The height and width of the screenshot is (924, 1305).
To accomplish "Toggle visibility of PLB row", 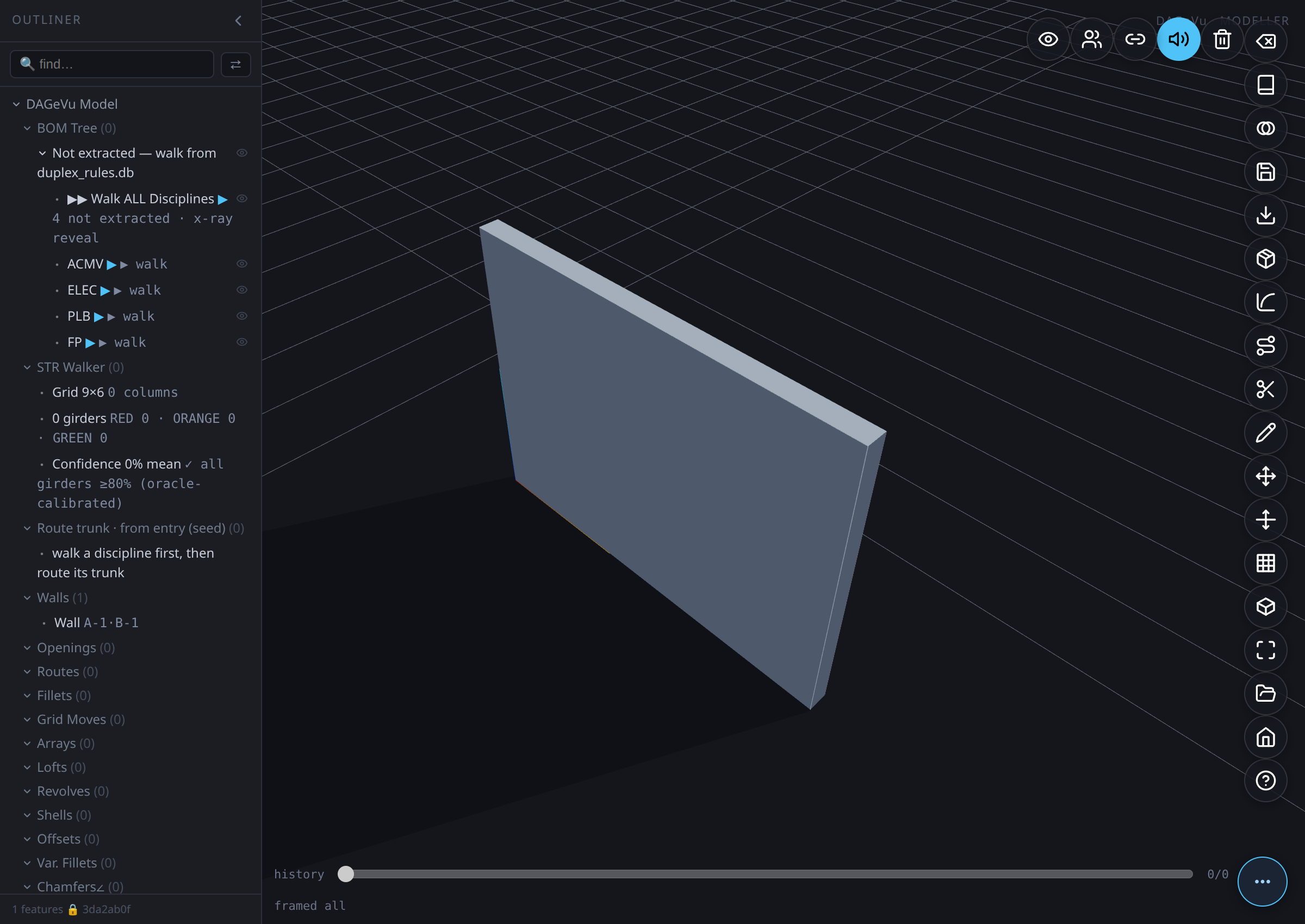I will [x=242, y=316].
